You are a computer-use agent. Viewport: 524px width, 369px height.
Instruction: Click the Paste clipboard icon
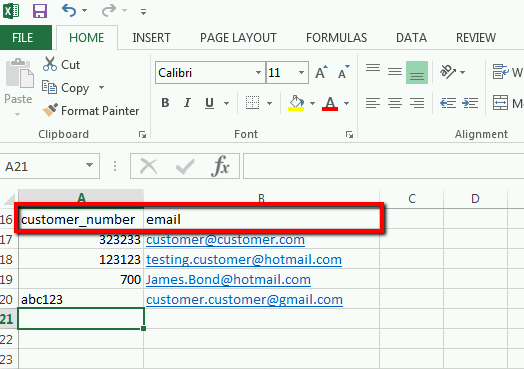point(19,73)
